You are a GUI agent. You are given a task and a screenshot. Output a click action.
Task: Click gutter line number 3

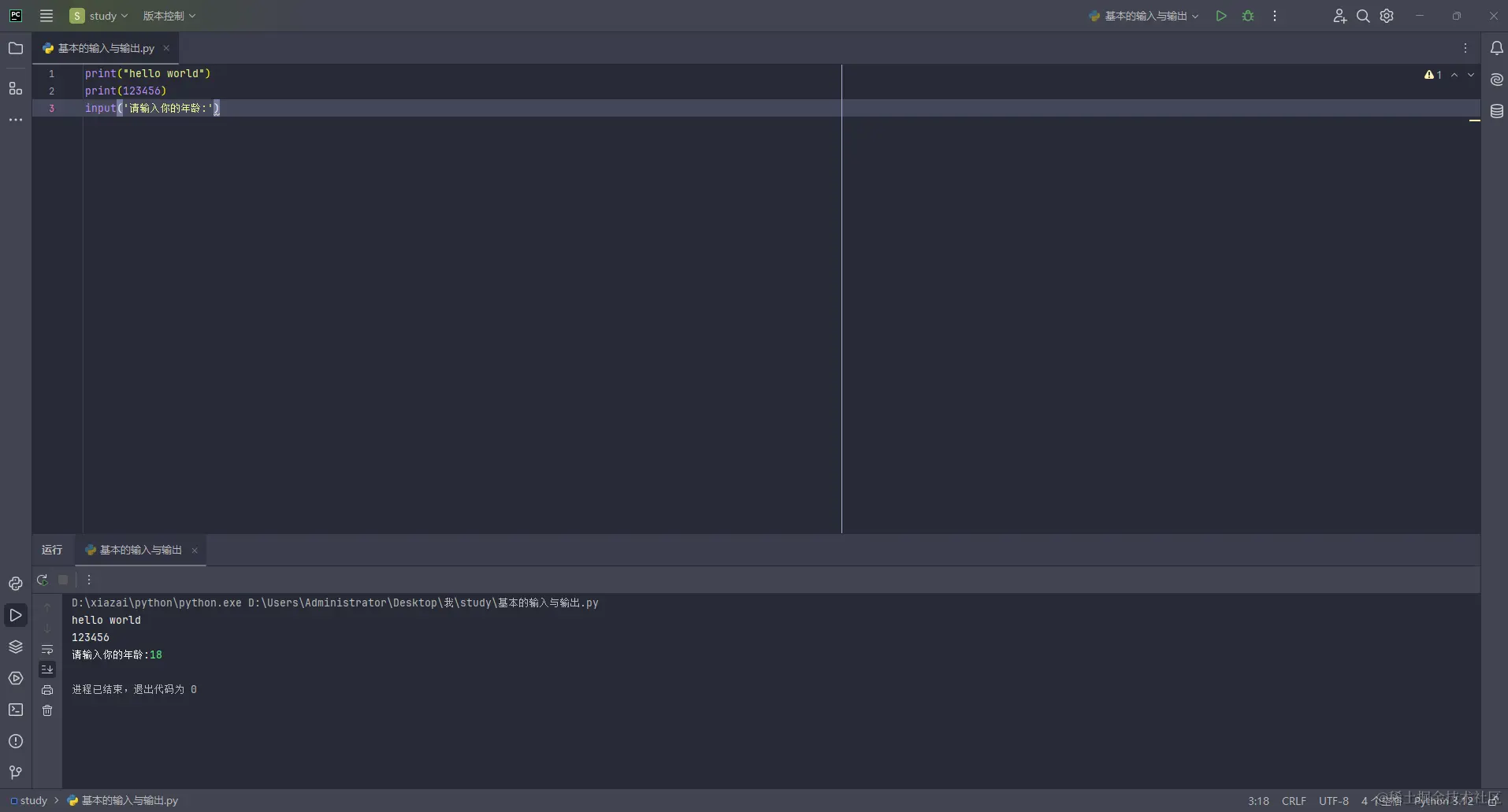52,108
